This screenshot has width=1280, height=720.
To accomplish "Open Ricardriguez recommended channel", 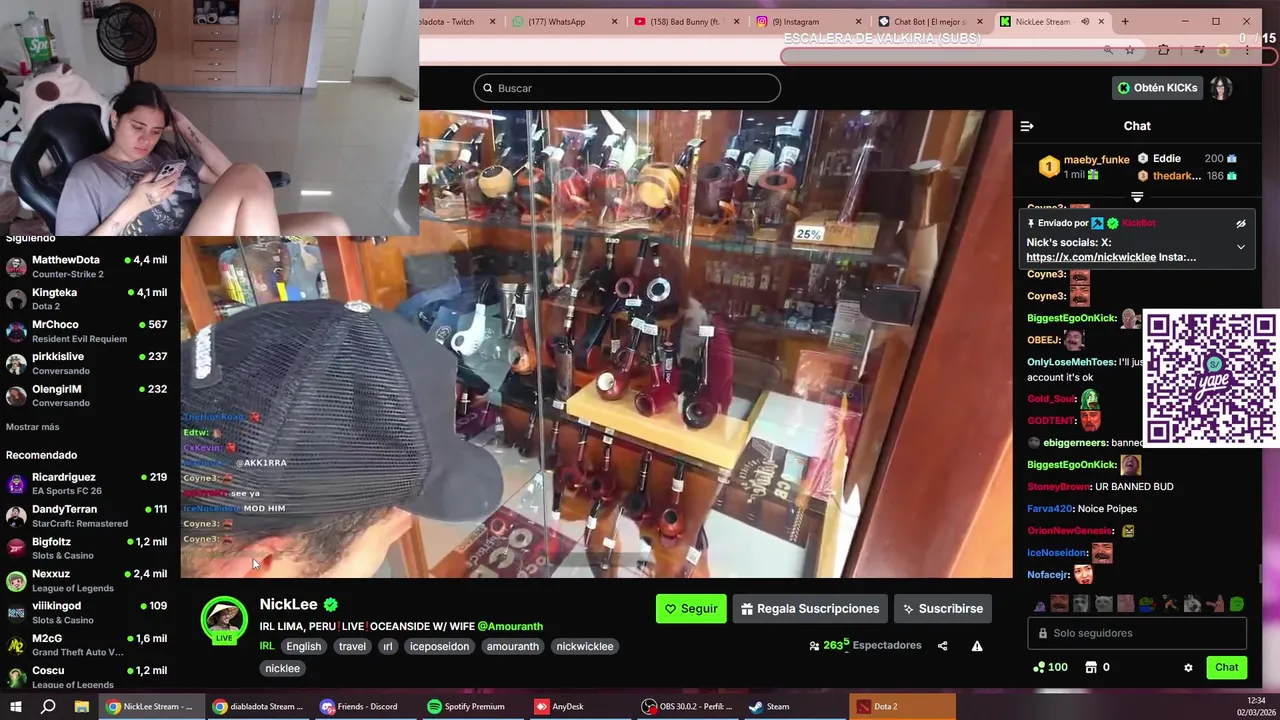I will [88, 484].
